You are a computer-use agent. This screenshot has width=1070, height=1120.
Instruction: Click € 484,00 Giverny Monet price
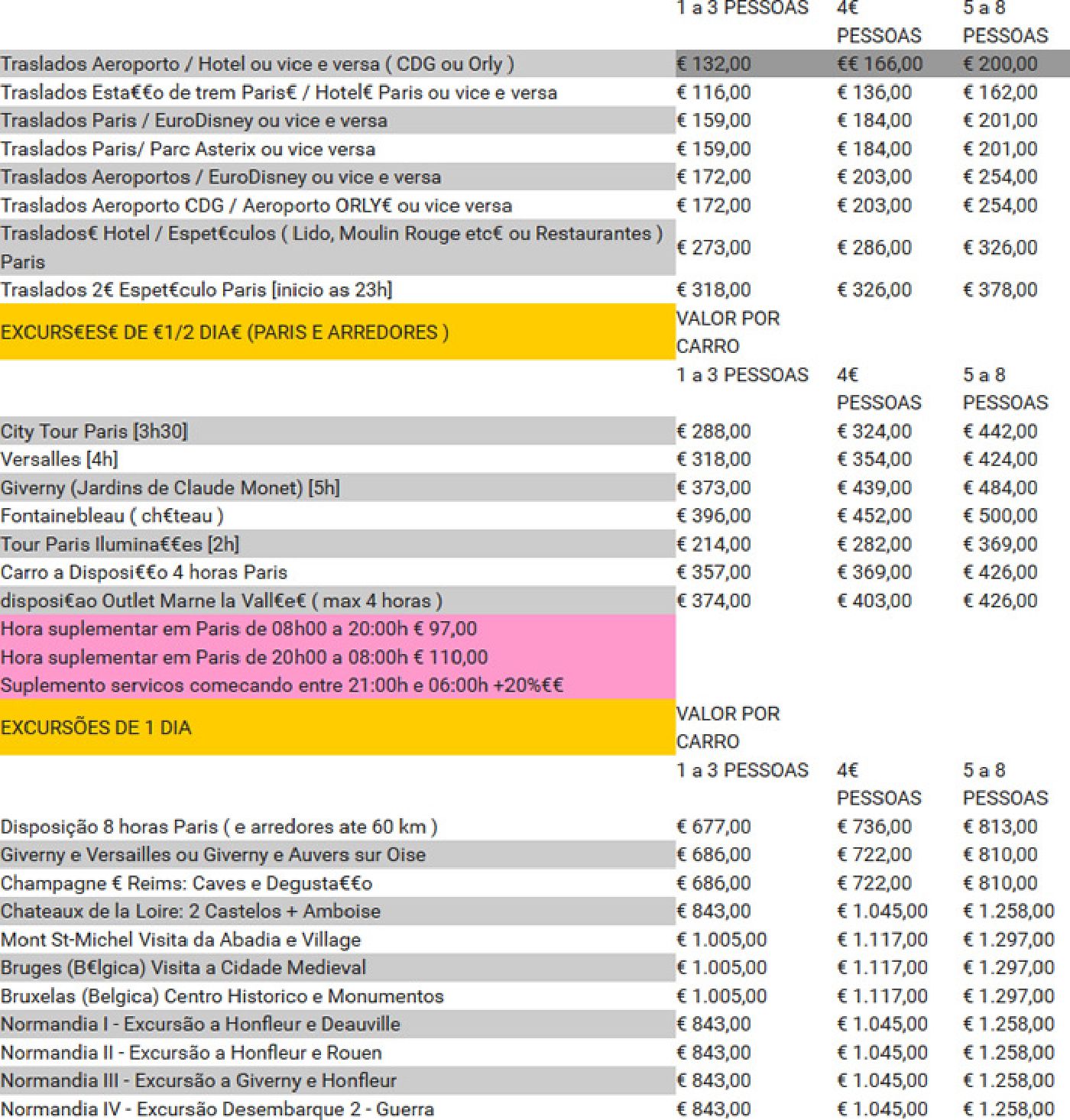tap(1000, 488)
